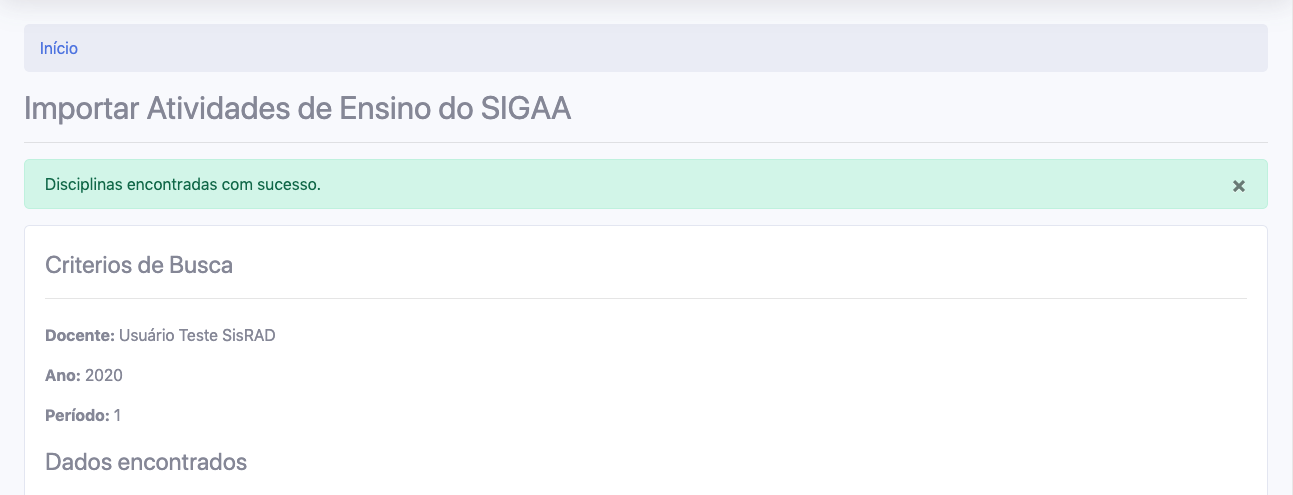Click the 'Período:' label
This screenshot has height=495, width=1293.
pos(77,415)
